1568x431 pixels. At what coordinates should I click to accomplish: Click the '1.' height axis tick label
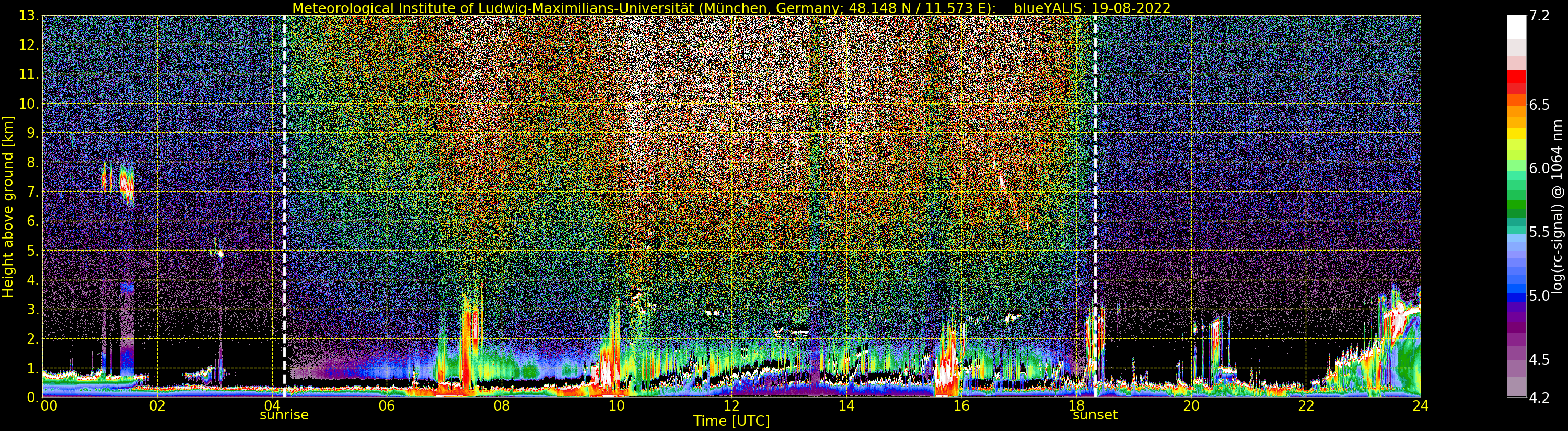click(x=33, y=368)
